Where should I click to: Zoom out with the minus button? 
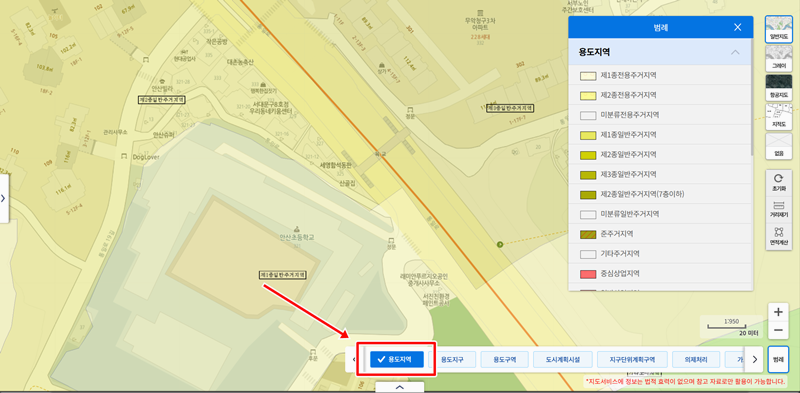(x=778, y=330)
